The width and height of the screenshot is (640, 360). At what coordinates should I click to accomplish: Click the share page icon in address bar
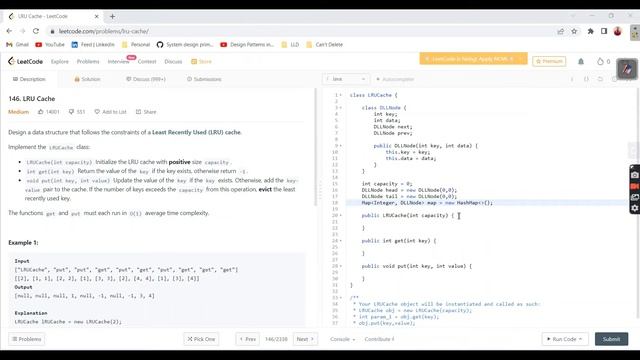point(560,31)
